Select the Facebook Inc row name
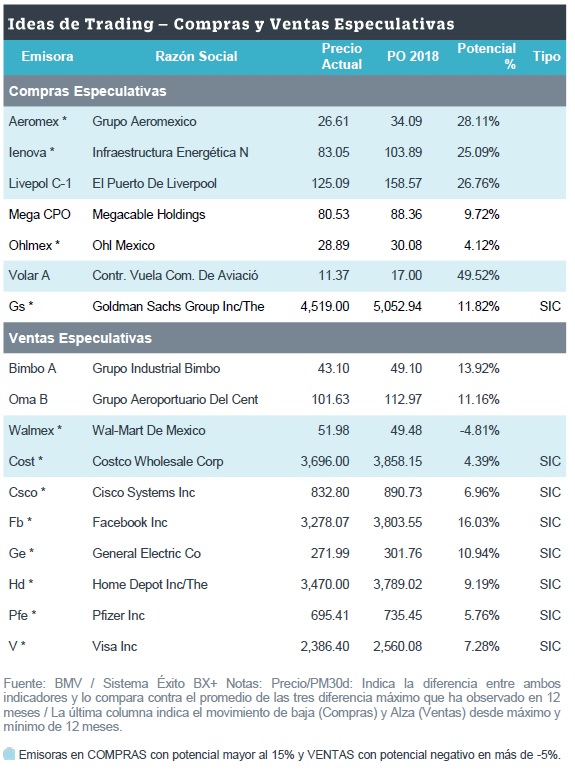 [x=130, y=522]
